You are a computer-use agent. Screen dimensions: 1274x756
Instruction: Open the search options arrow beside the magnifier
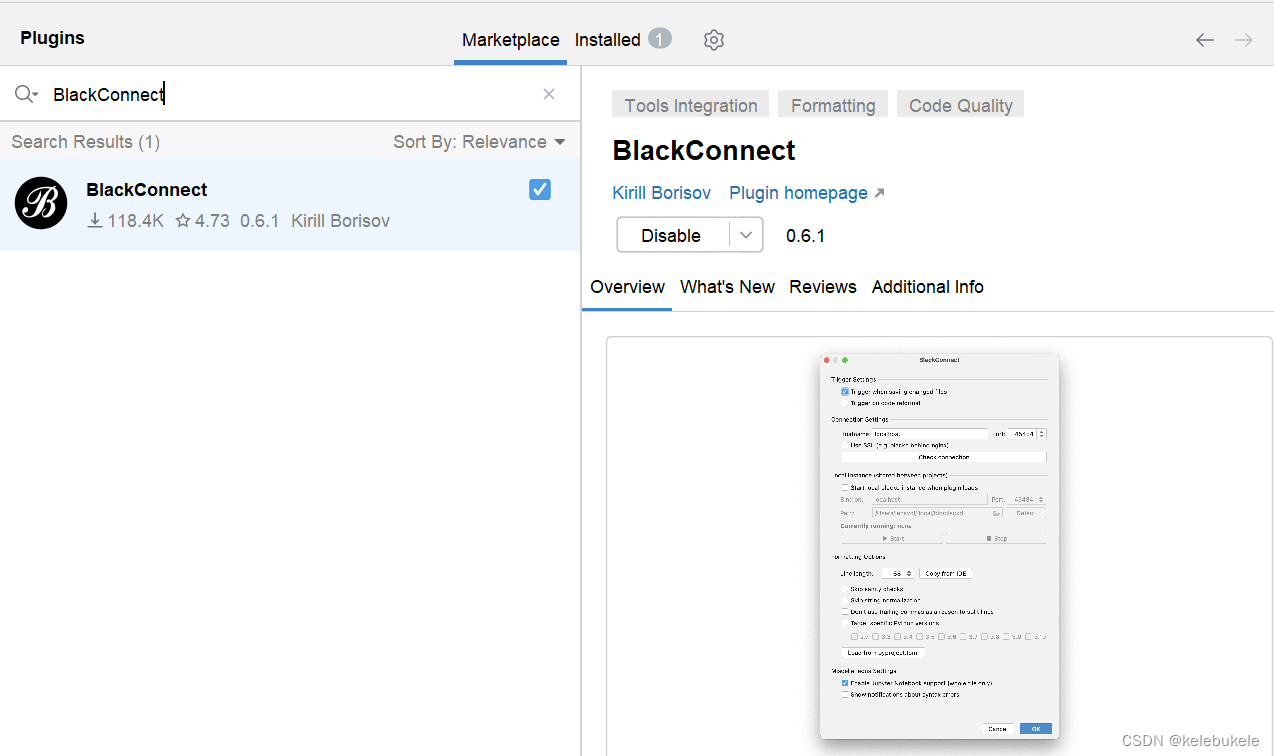point(37,93)
